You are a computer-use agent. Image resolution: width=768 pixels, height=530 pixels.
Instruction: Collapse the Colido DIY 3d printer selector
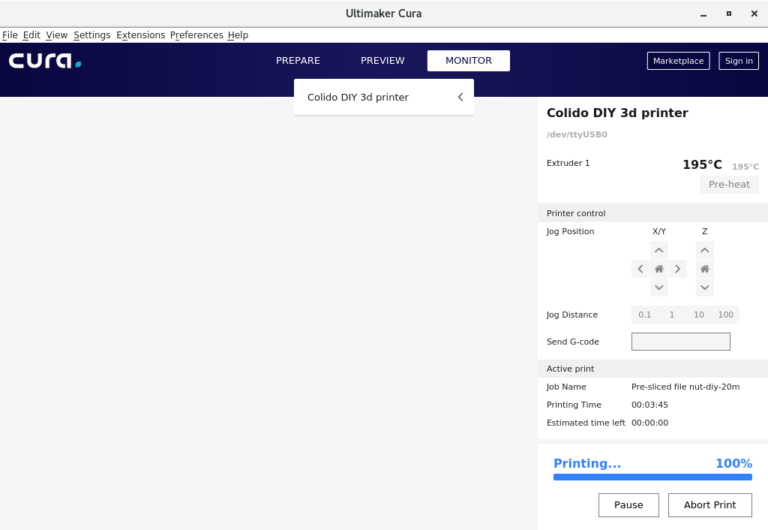(460, 97)
